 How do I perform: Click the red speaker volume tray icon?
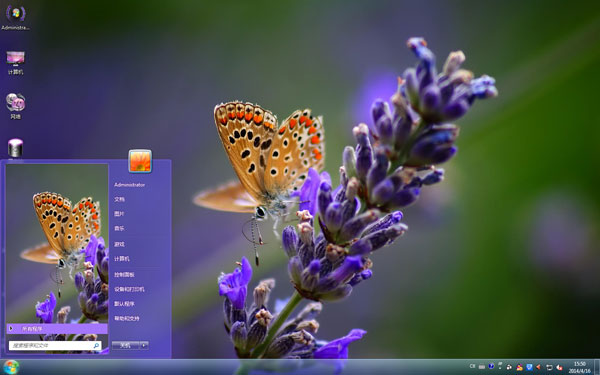click(x=538, y=367)
